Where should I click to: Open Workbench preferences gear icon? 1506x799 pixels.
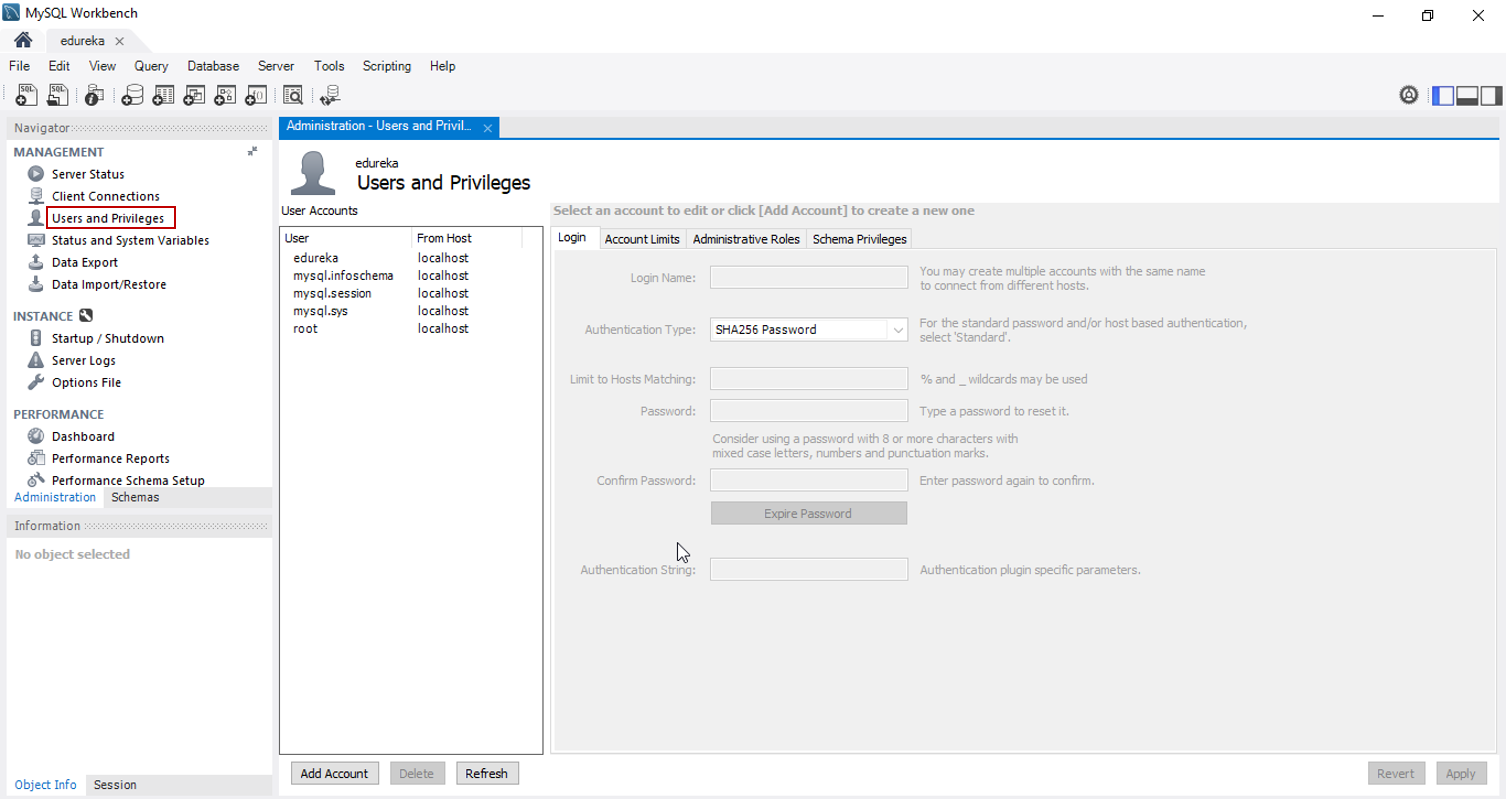pyautogui.click(x=1409, y=95)
